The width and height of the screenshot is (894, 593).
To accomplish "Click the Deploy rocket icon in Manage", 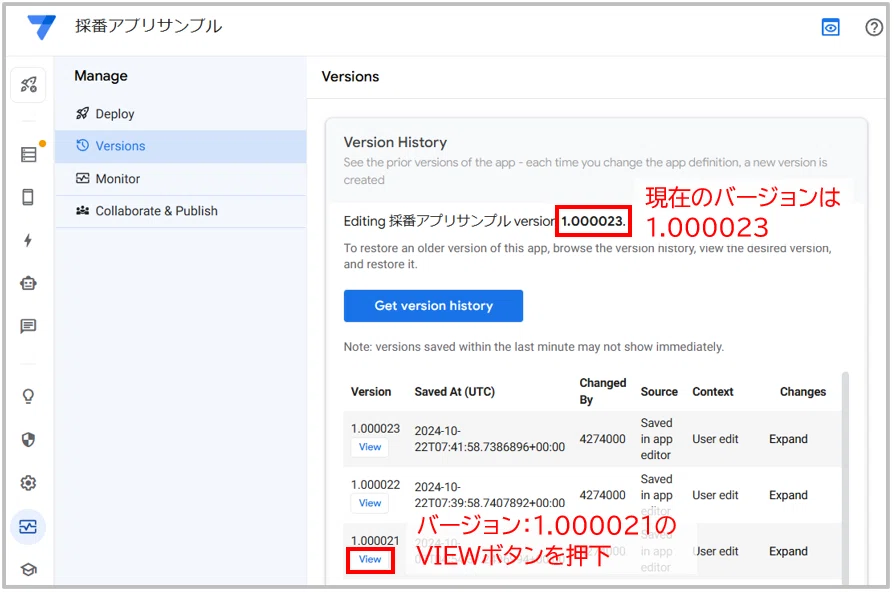I will tap(83, 113).
